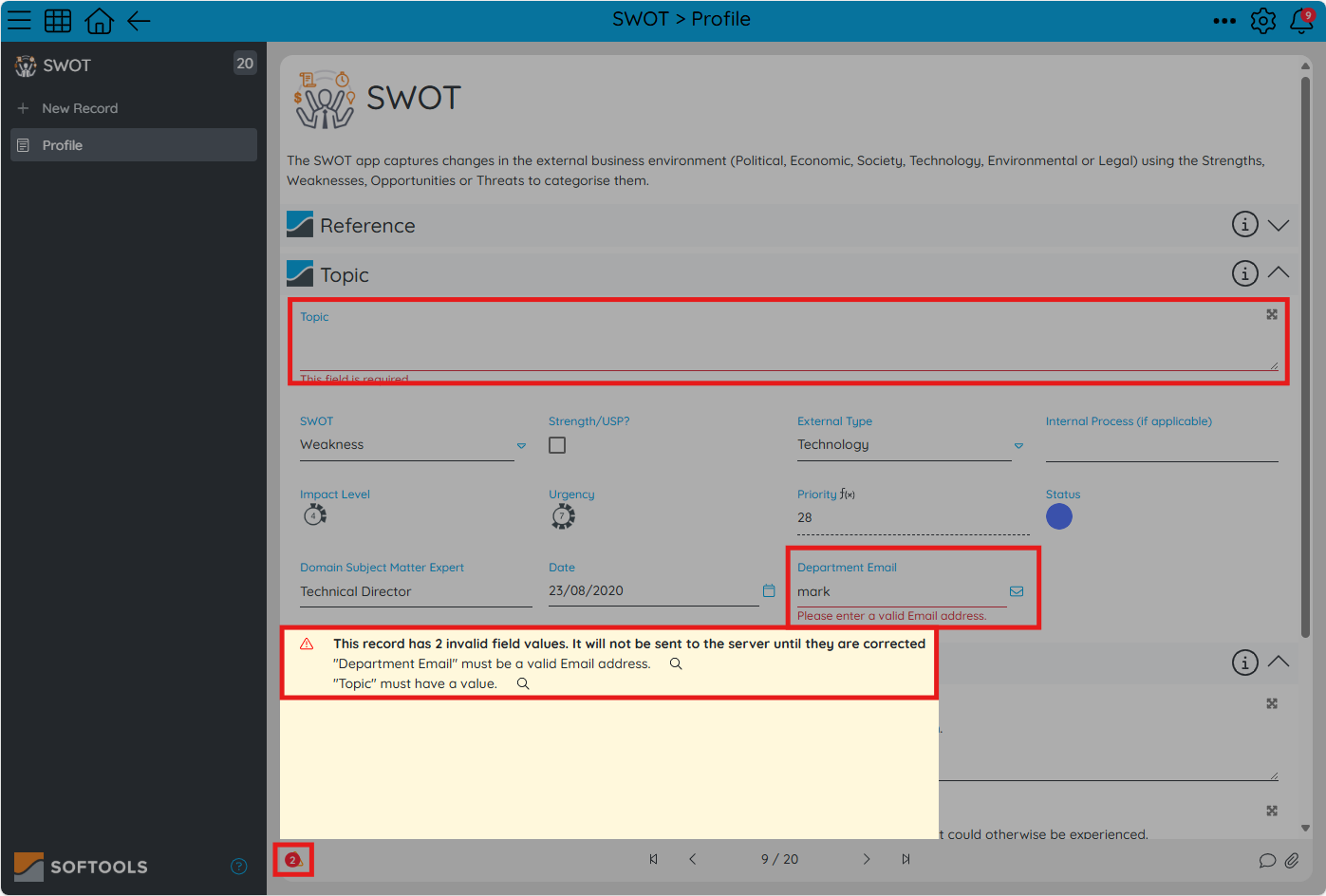Open the table grid view icon
The image size is (1326, 896).
coord(58,20)
